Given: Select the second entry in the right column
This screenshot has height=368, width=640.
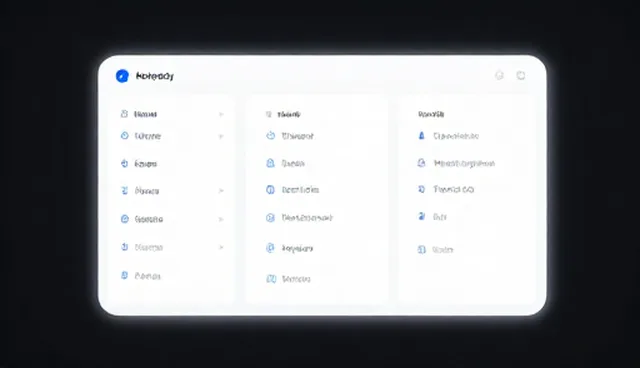Looking at the screenshot, I should (464, 164).
